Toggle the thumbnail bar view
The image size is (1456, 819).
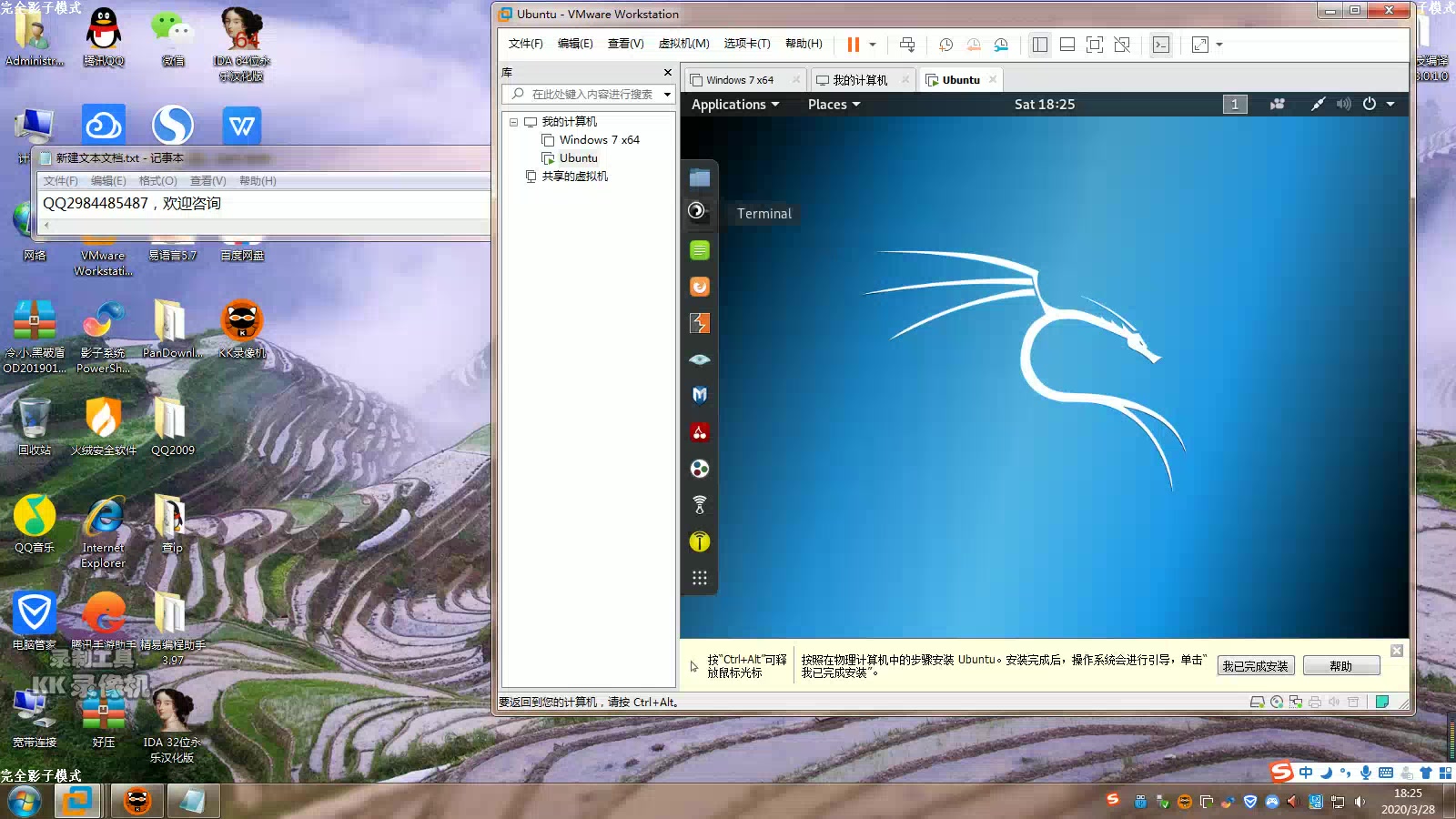pyautogui.click(x=1066, y=44)
